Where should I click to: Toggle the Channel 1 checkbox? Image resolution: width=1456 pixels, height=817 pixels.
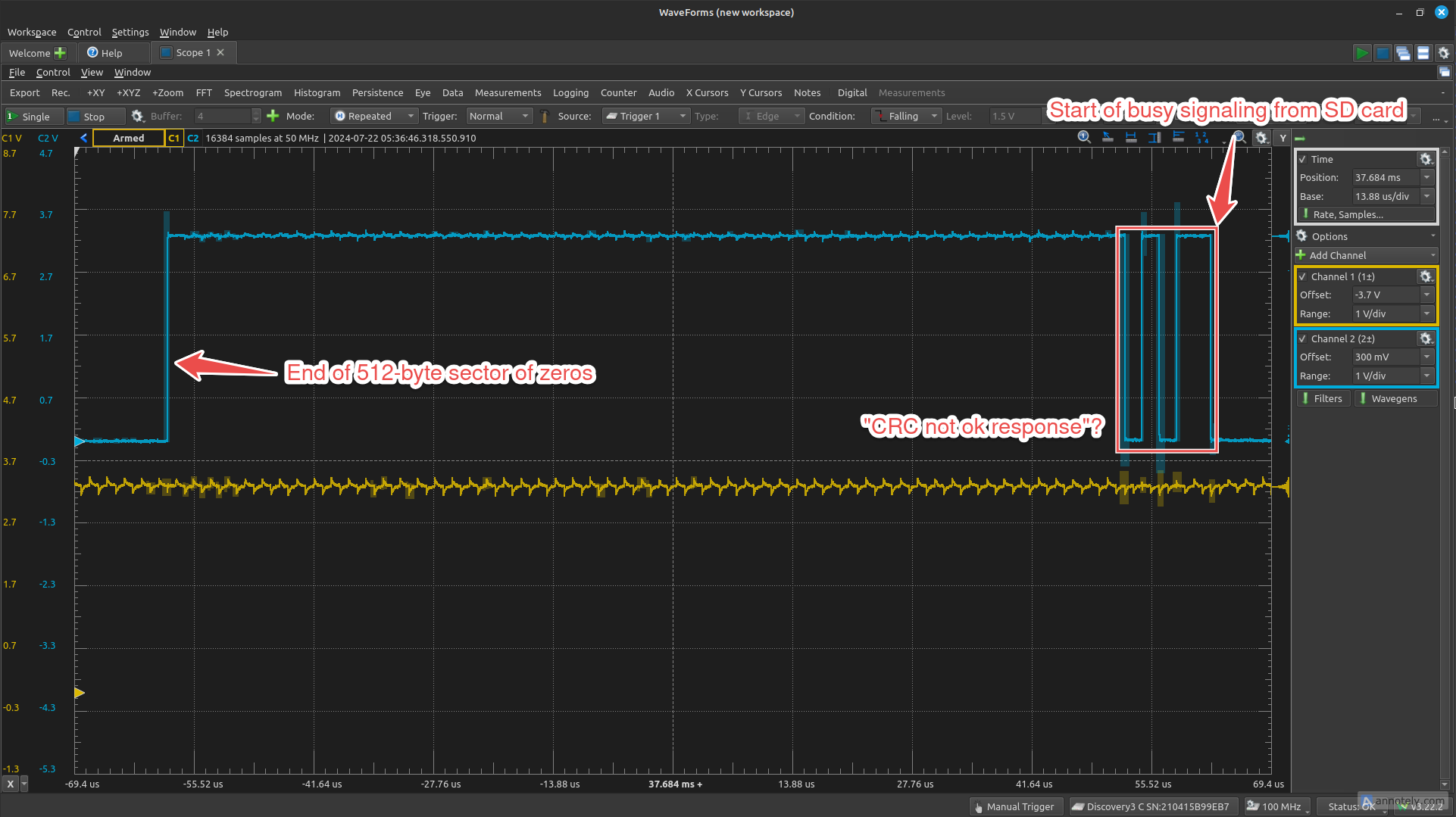[x=1303, y=276]
